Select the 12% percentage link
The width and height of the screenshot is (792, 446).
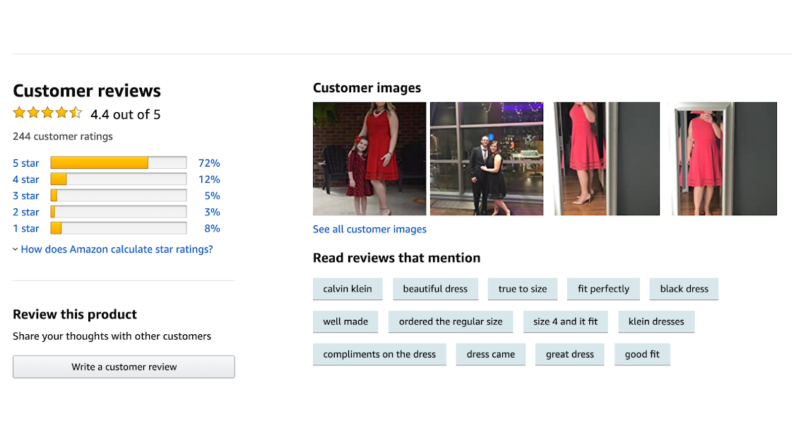[209, 179]
